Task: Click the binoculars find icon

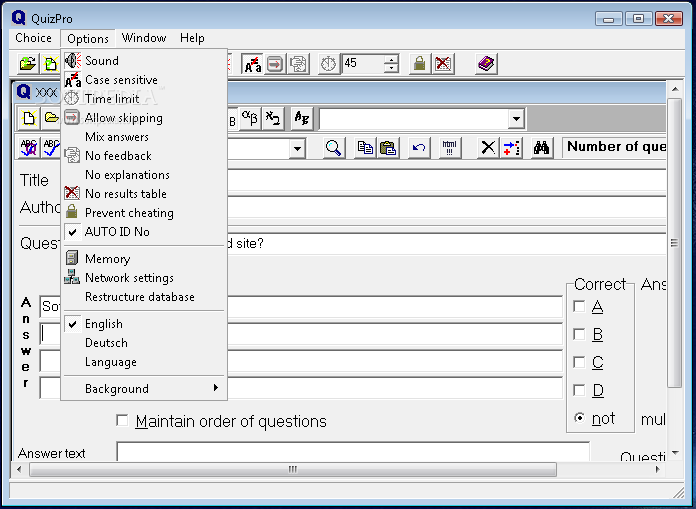Action: coord(542,147)
